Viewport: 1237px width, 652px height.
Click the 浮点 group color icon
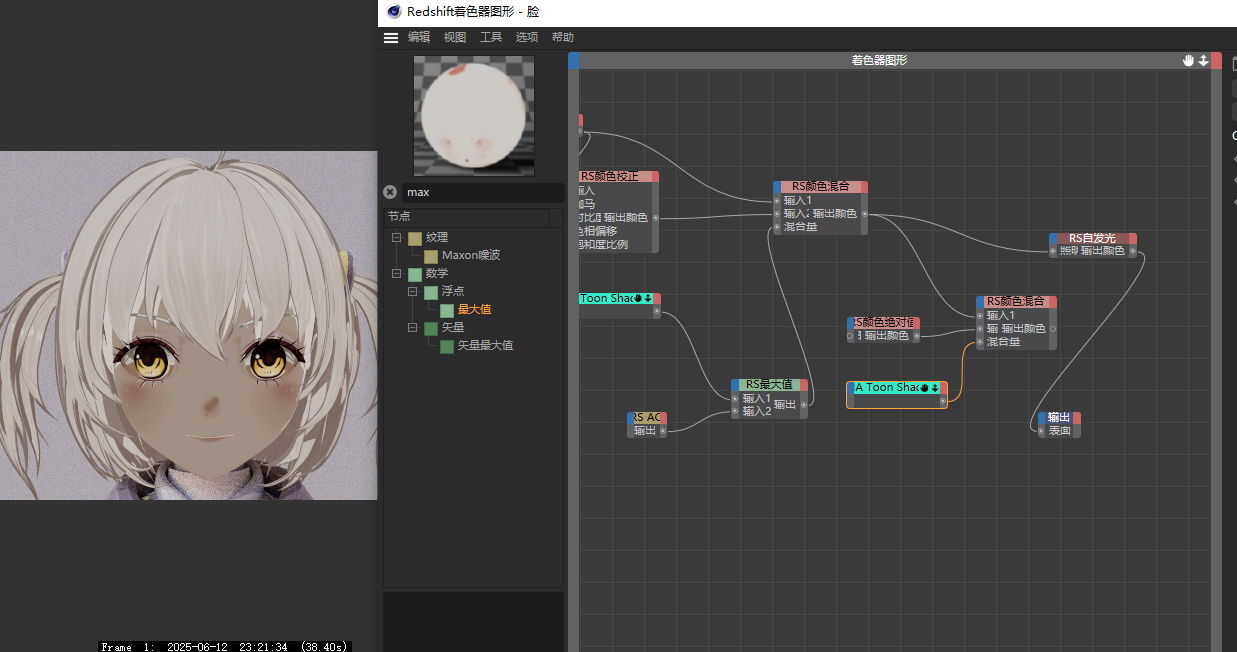pyautogui.click(x=431, y=292)
